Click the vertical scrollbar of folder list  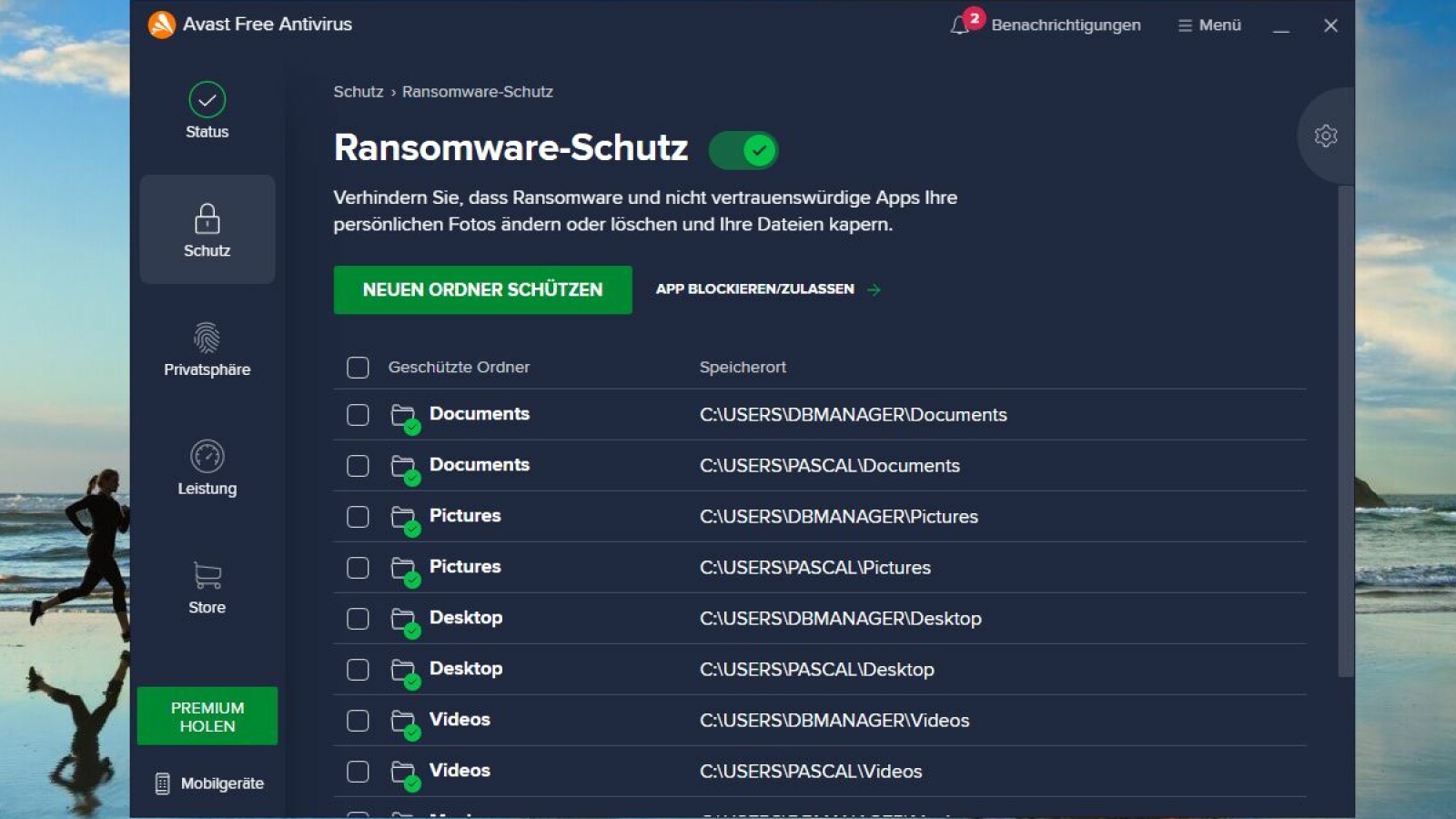pos(1346,432)
